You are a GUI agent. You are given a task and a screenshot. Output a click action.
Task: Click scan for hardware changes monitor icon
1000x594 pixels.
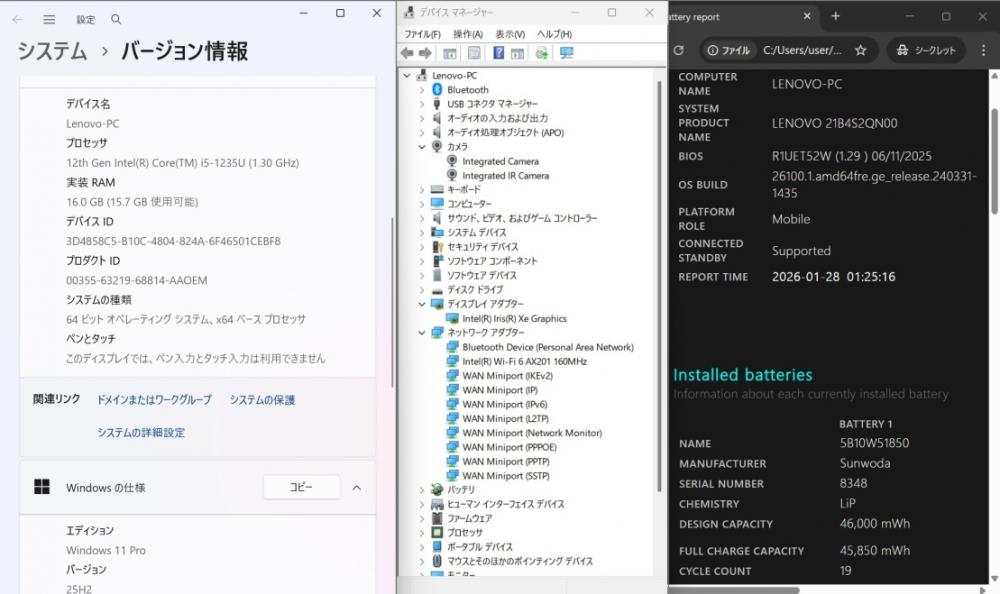(x=566, y=53)
